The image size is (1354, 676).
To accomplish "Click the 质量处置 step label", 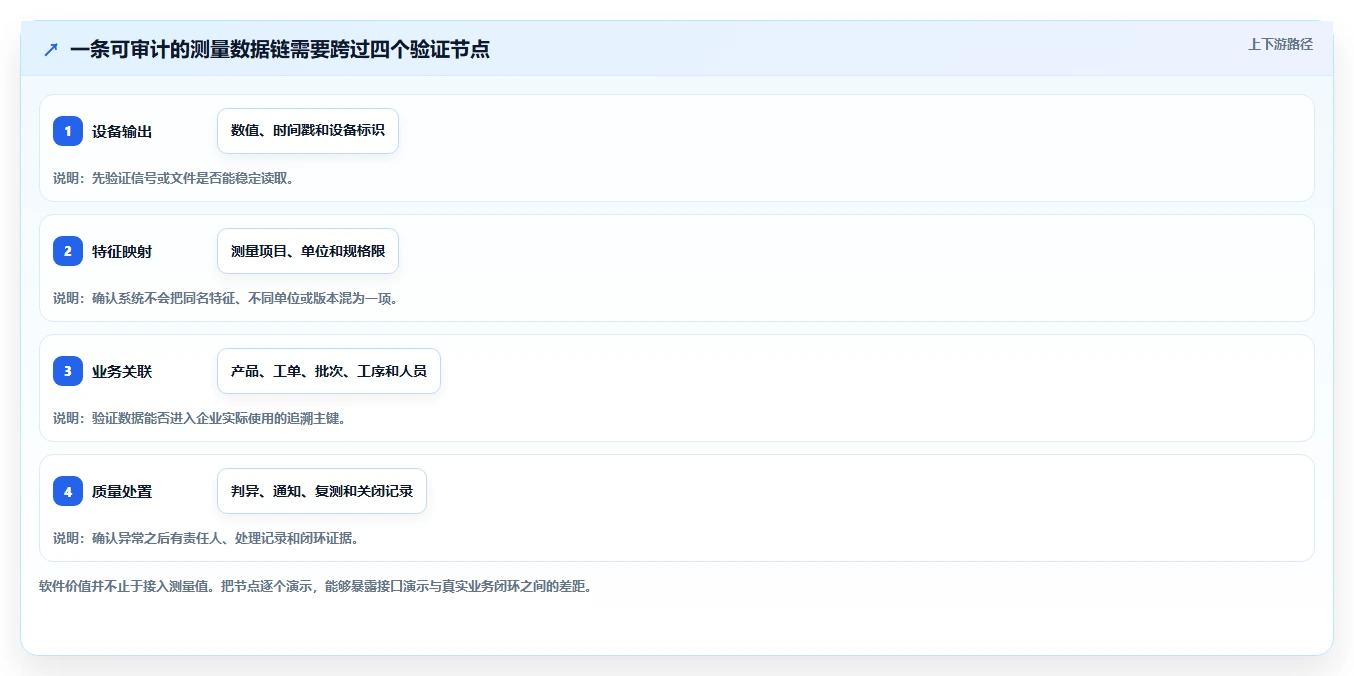I will [122, 491].
